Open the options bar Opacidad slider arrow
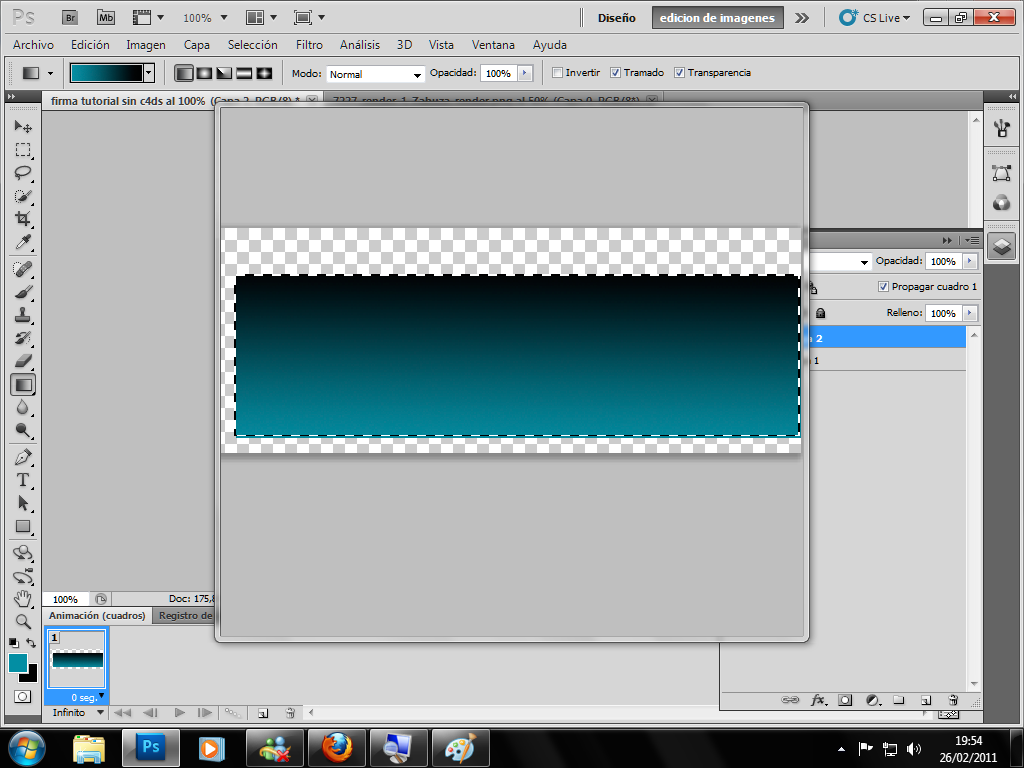Image resolution: width=1024 pixels, height=768 pixels. click(x=525, y=73)
